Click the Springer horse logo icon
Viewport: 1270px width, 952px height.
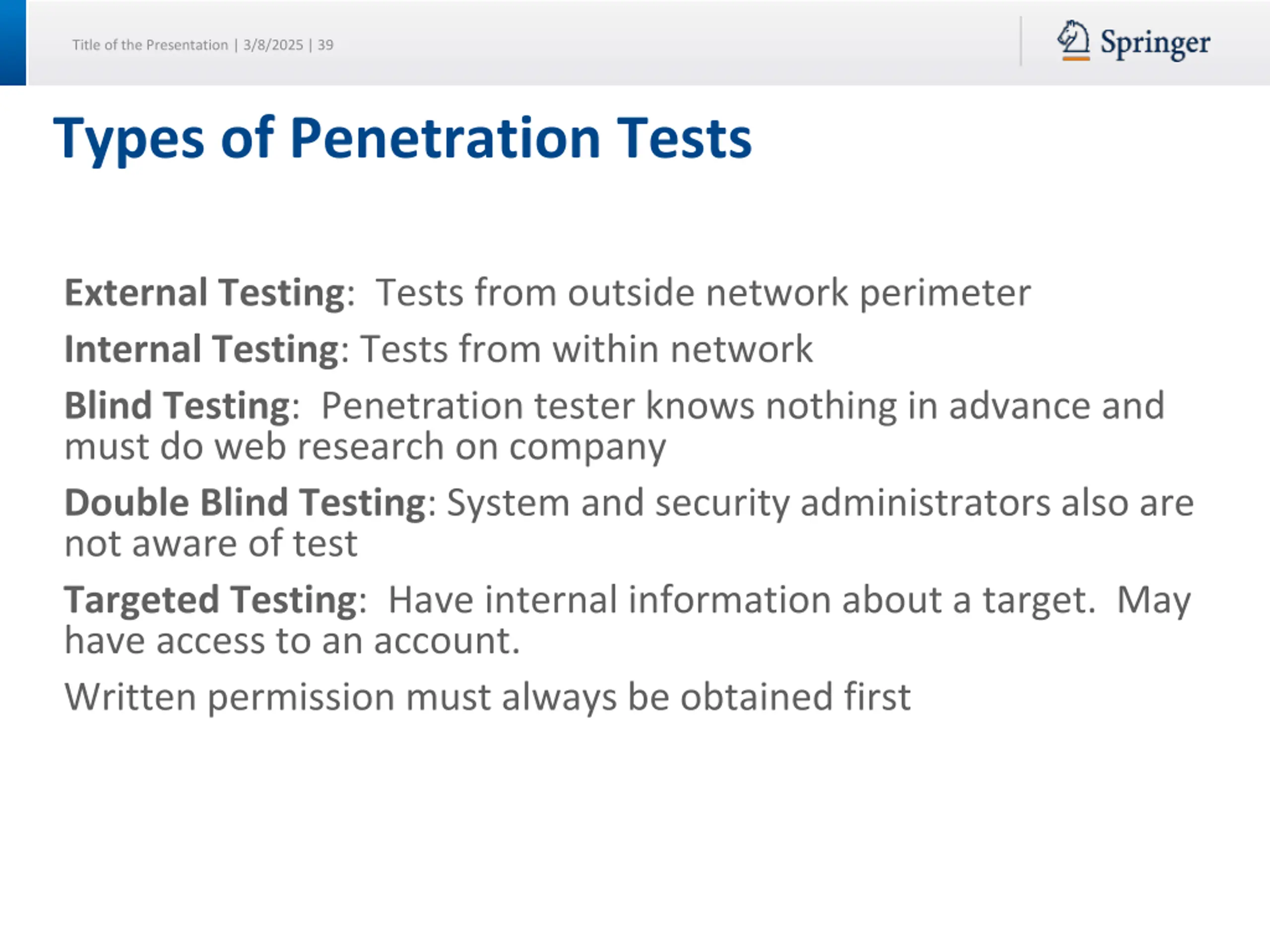coord(1073,37)
